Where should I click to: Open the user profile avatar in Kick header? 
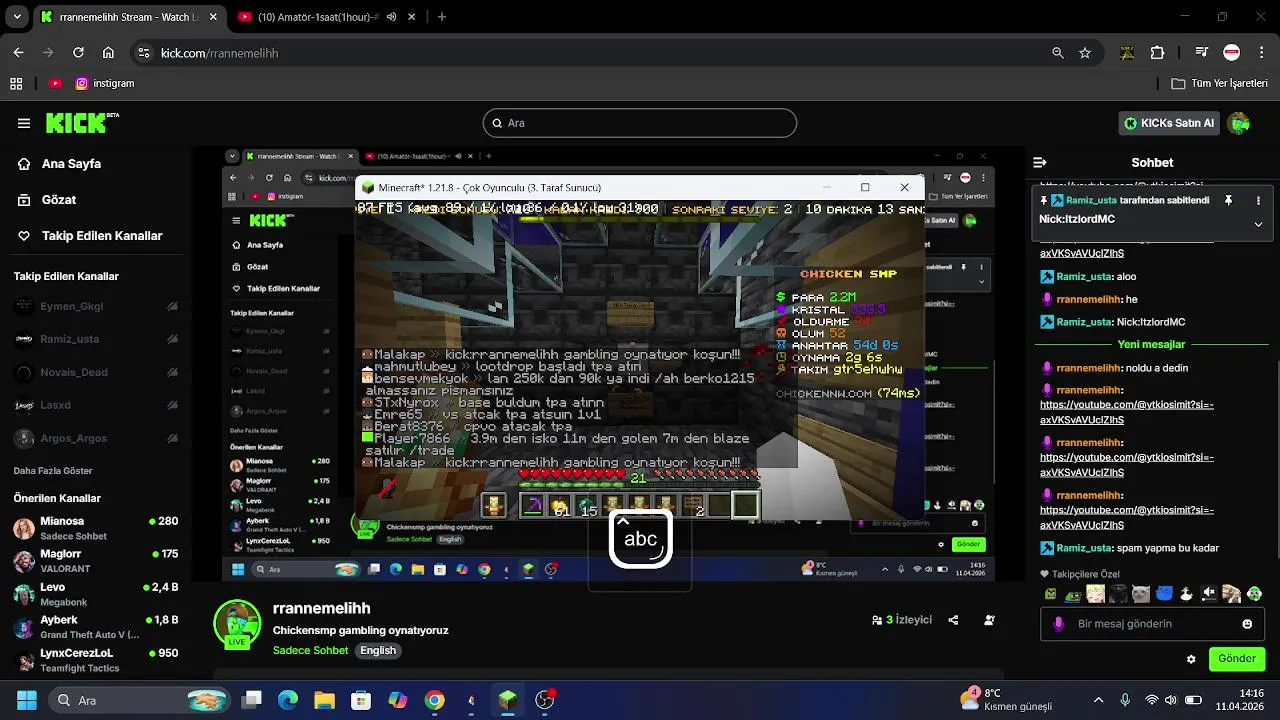click(1240, 123)
